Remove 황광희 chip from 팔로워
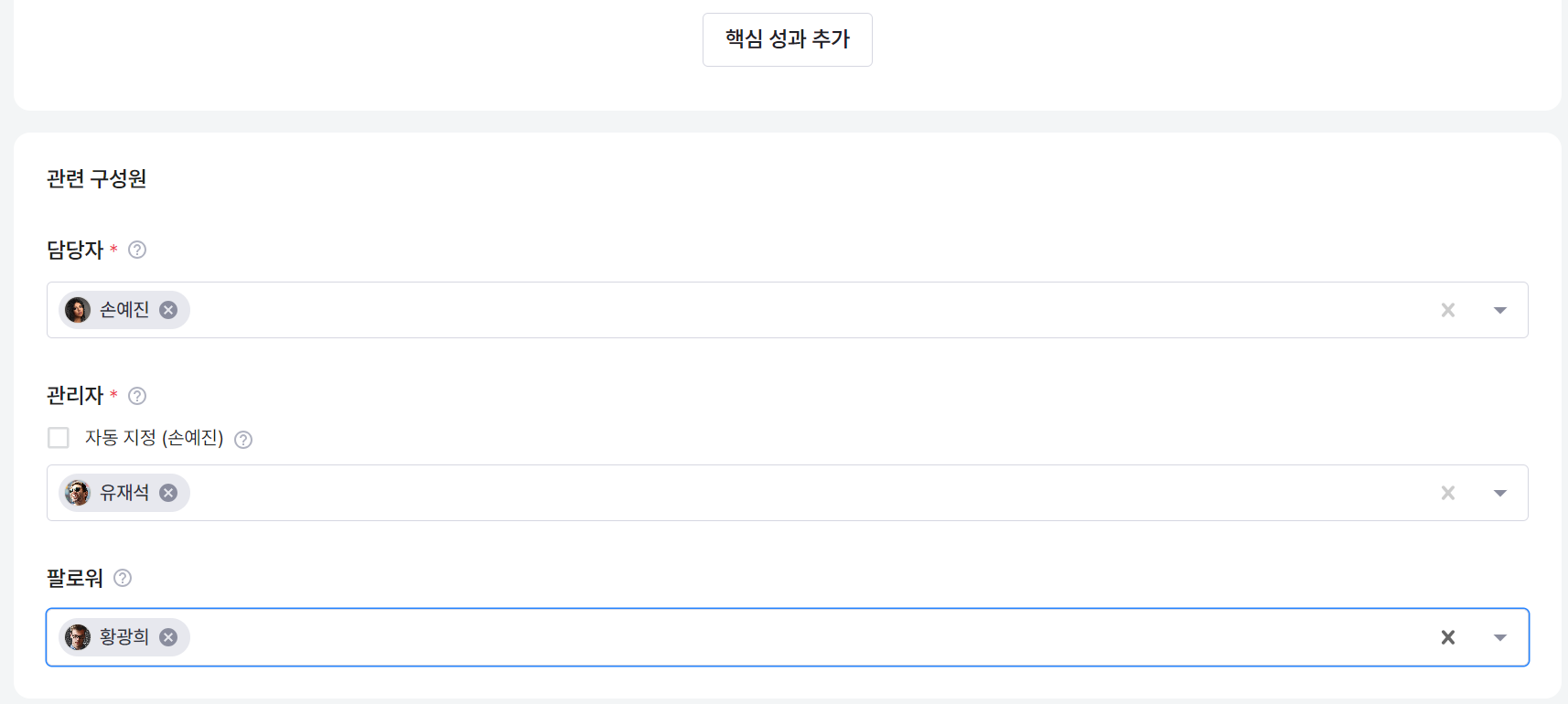1568x704 pixels. pos(168,637)
